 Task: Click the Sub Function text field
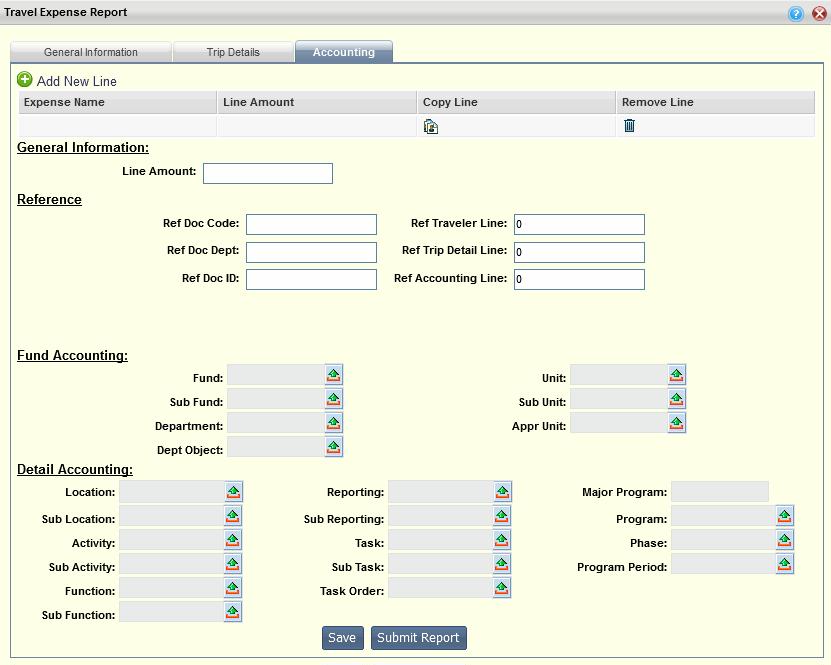[172, 612]
